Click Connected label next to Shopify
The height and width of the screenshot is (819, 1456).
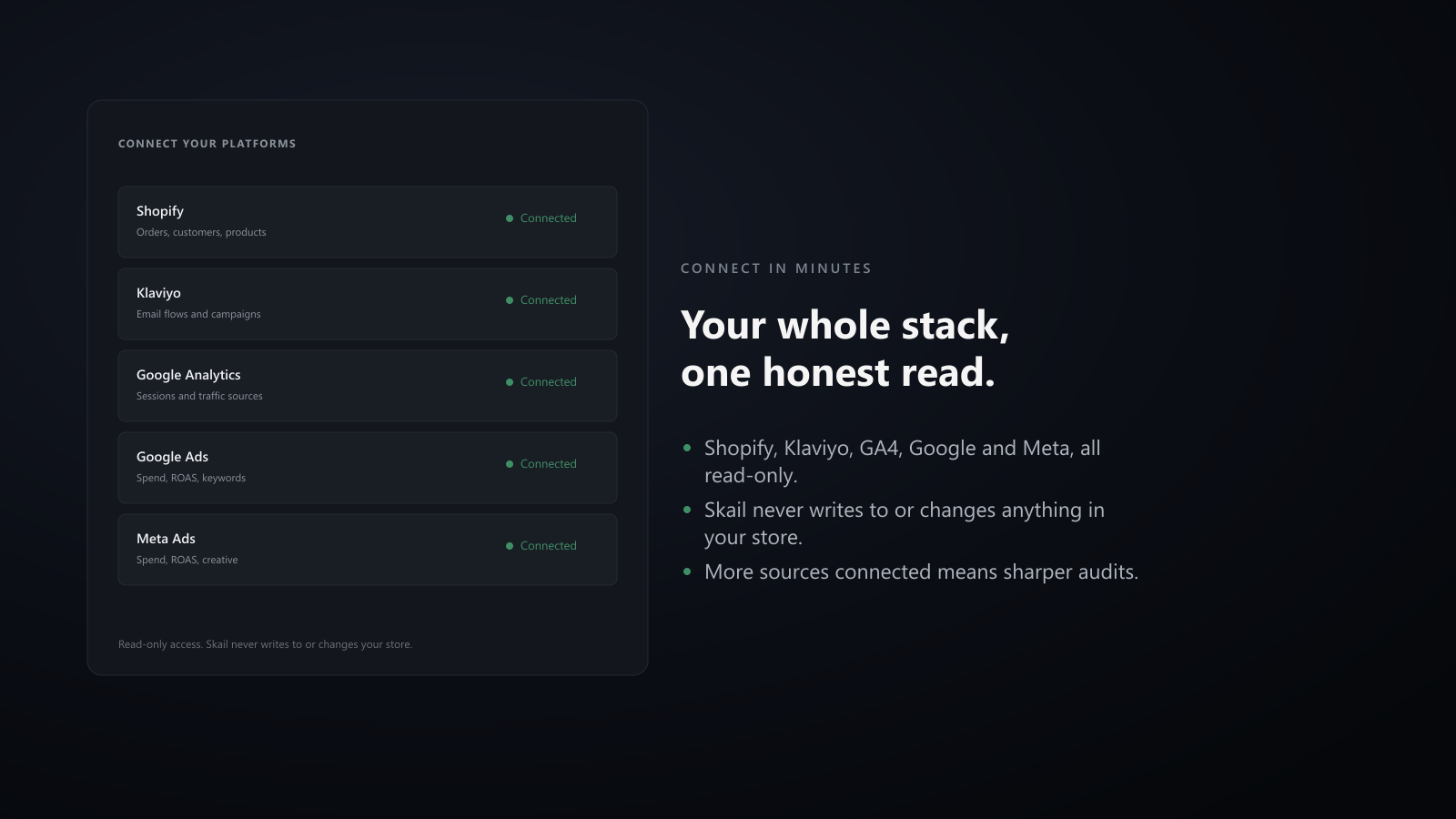(549, 218)
